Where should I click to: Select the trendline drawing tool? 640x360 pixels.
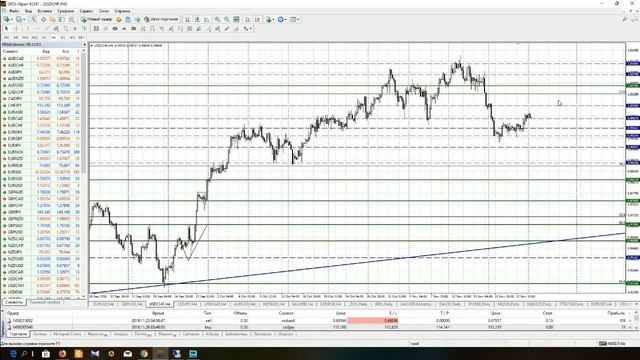point(47,29)
